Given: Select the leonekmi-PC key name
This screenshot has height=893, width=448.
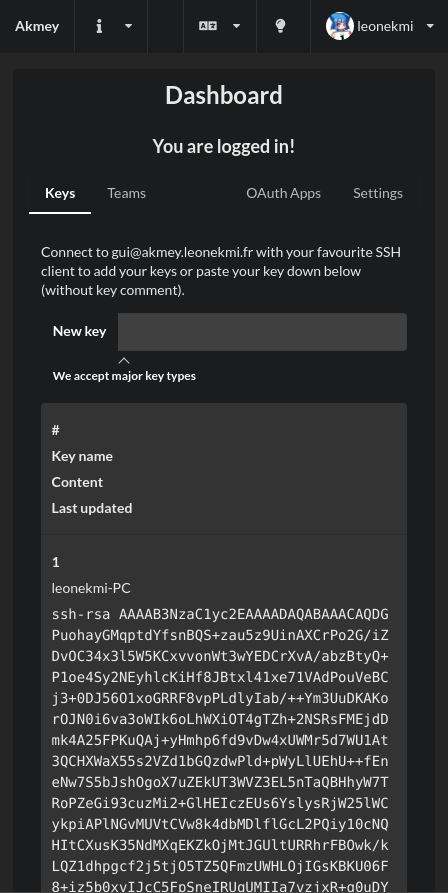Looking at the screenshot, I should 91,588.
